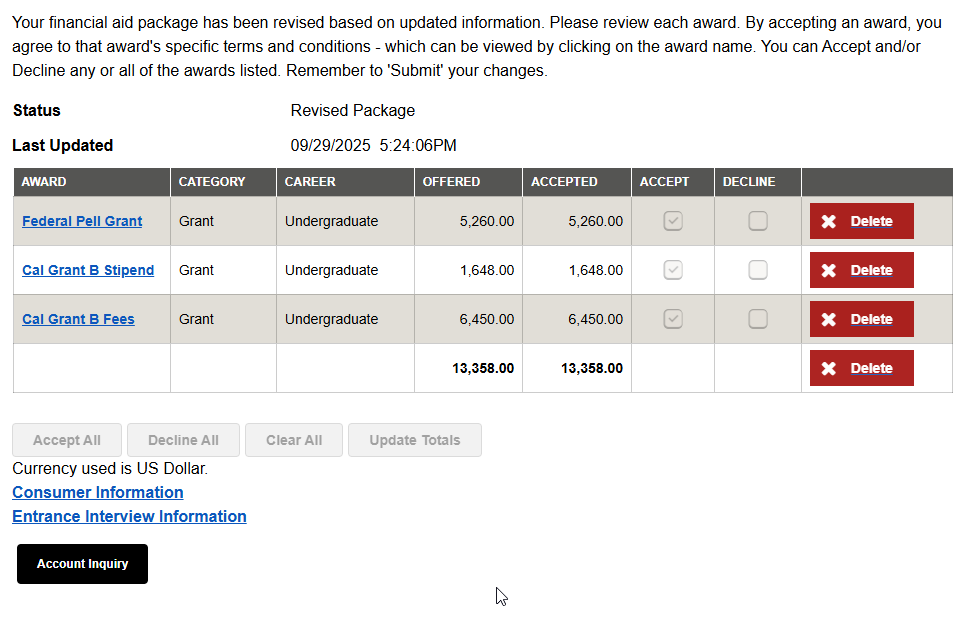Open the Federal Pell Grant award details

click(81, 221)
